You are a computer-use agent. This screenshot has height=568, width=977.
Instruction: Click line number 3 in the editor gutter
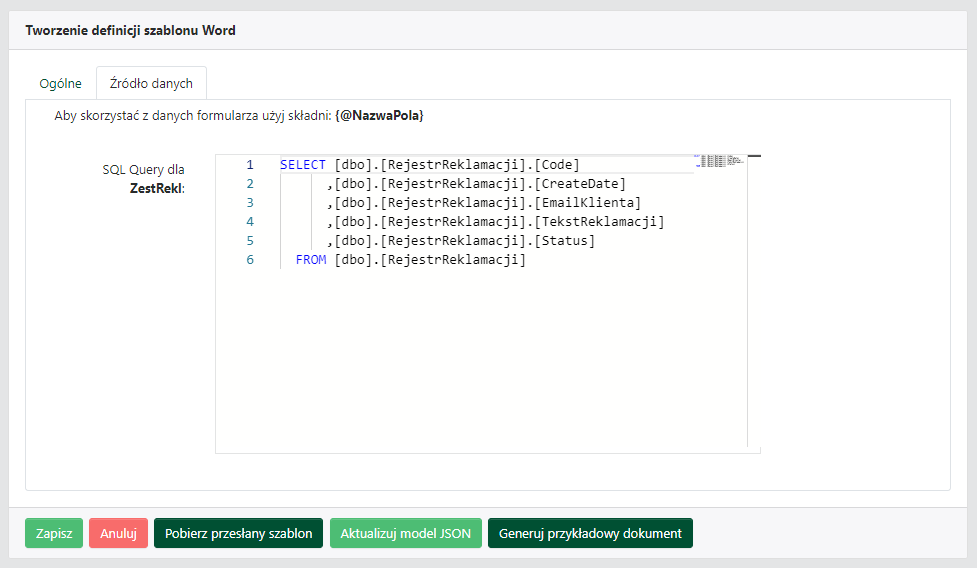(250, 202)
